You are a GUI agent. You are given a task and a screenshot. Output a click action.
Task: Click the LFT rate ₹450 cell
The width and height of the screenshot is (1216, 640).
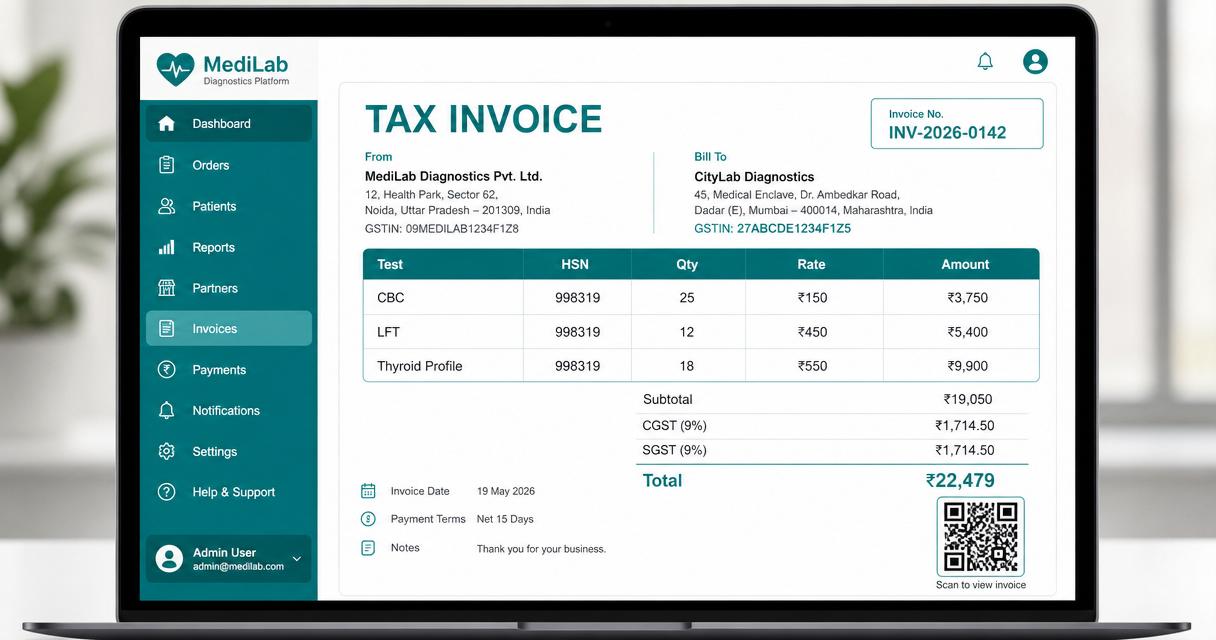[812, 332]
